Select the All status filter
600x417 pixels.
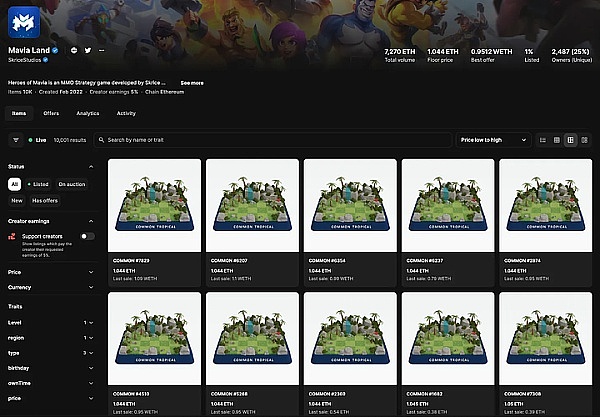pyautogui.click(x=14, y=184)
